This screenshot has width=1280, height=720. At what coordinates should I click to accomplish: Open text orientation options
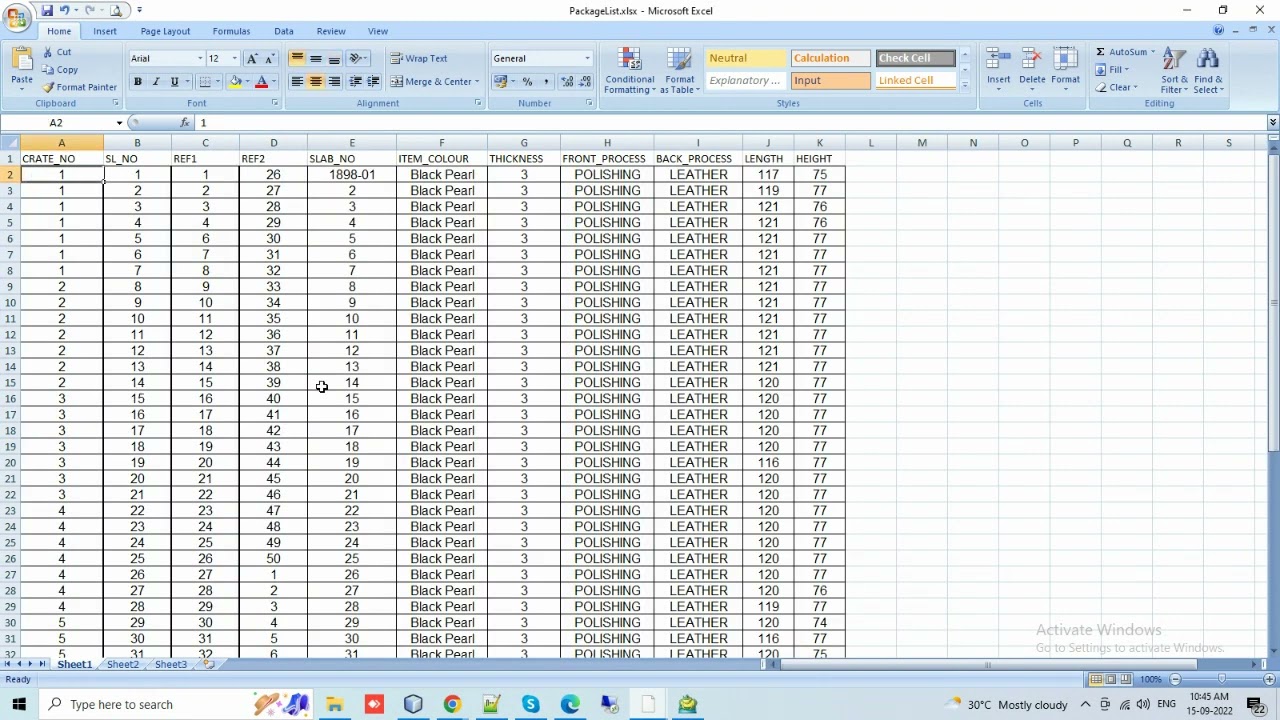tap(359, 58)
